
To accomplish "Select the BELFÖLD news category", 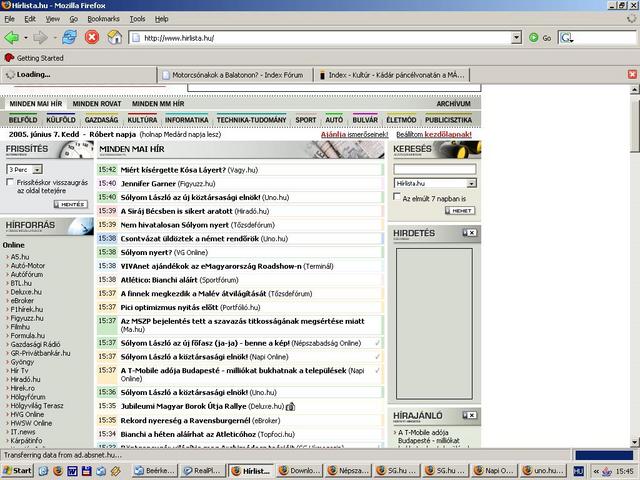I will 23,120.
